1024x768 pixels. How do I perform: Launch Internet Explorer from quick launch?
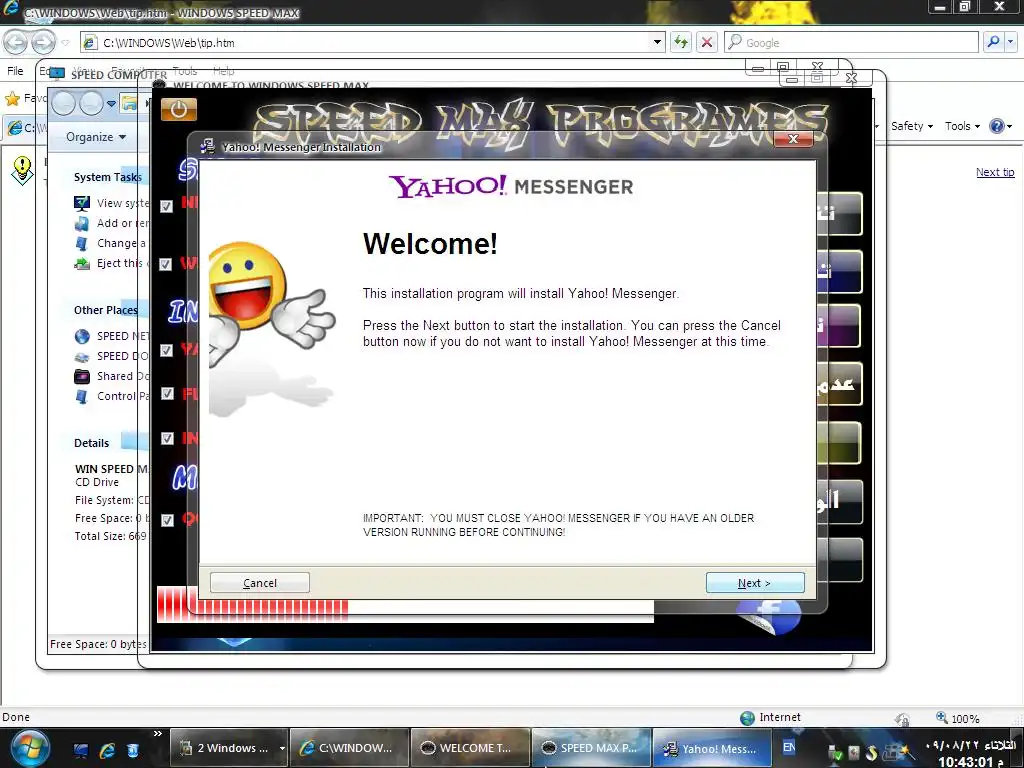pyautogui.click(x=106, y=750)
